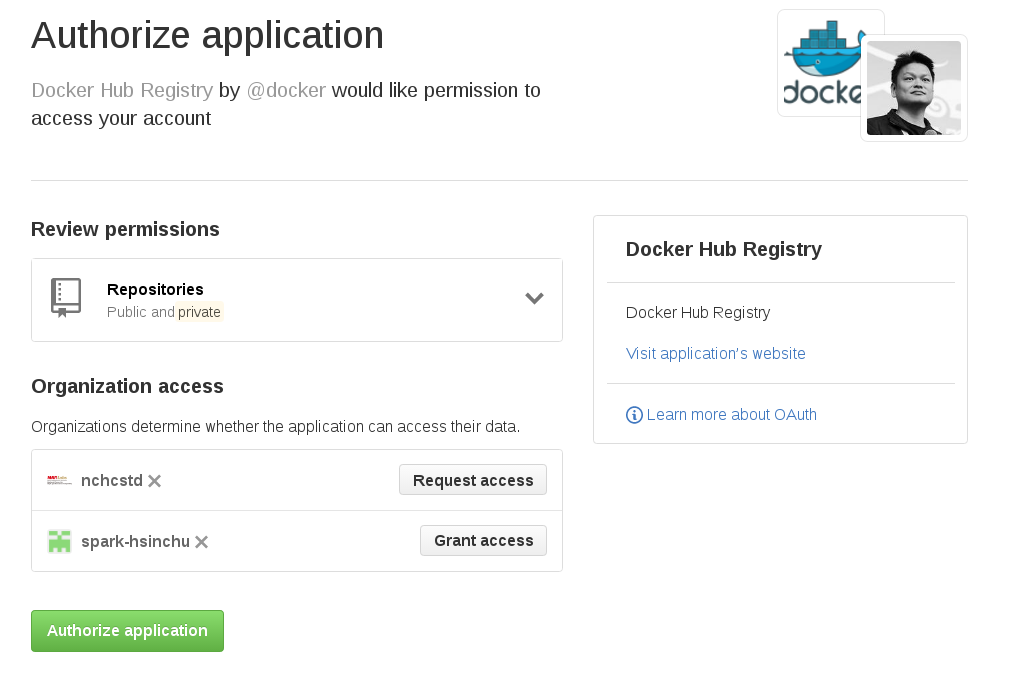Open the @docker profile link
Image resolution: width=1026 pixels, height=681 pixels.
pos(286,90)
